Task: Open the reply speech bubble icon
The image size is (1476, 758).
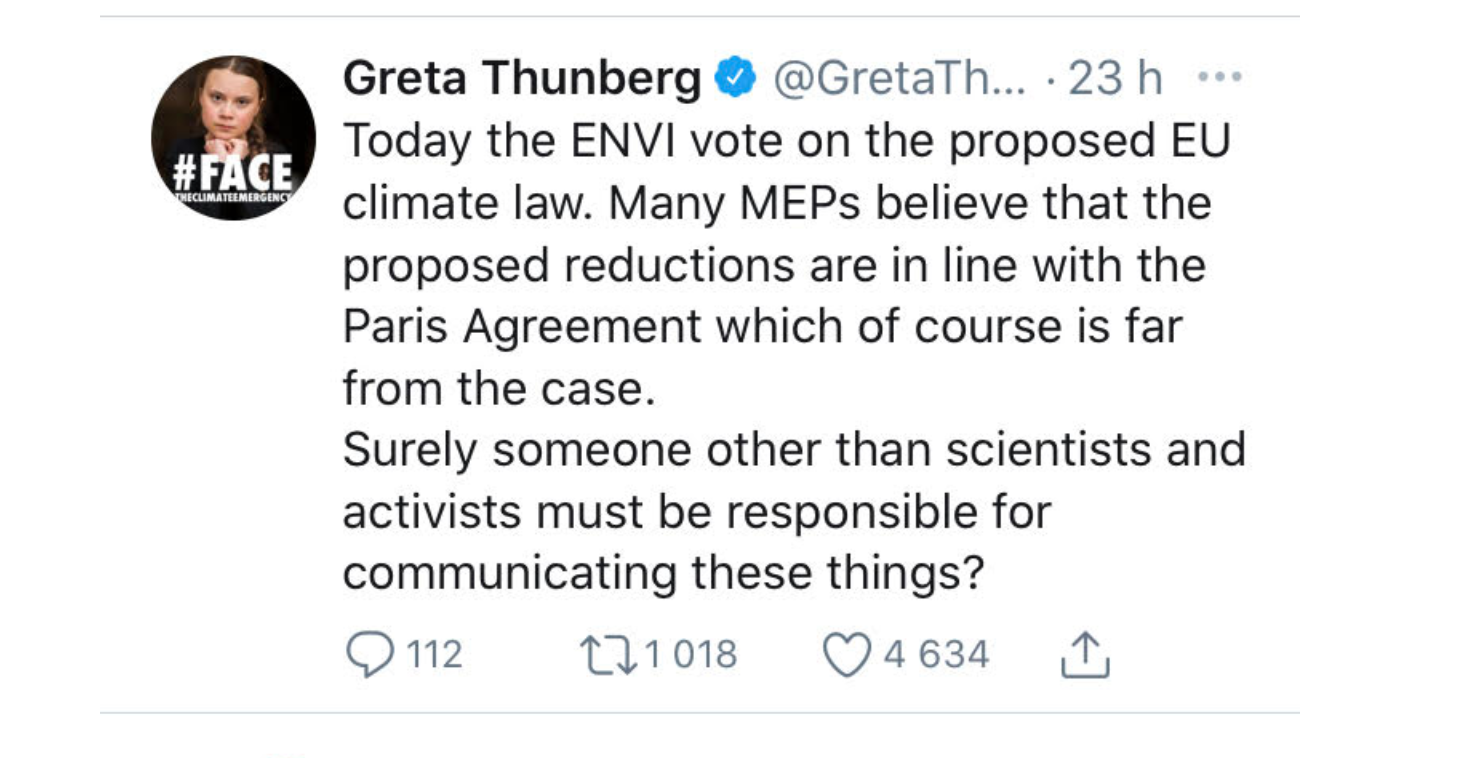Action: pos(368,655)
